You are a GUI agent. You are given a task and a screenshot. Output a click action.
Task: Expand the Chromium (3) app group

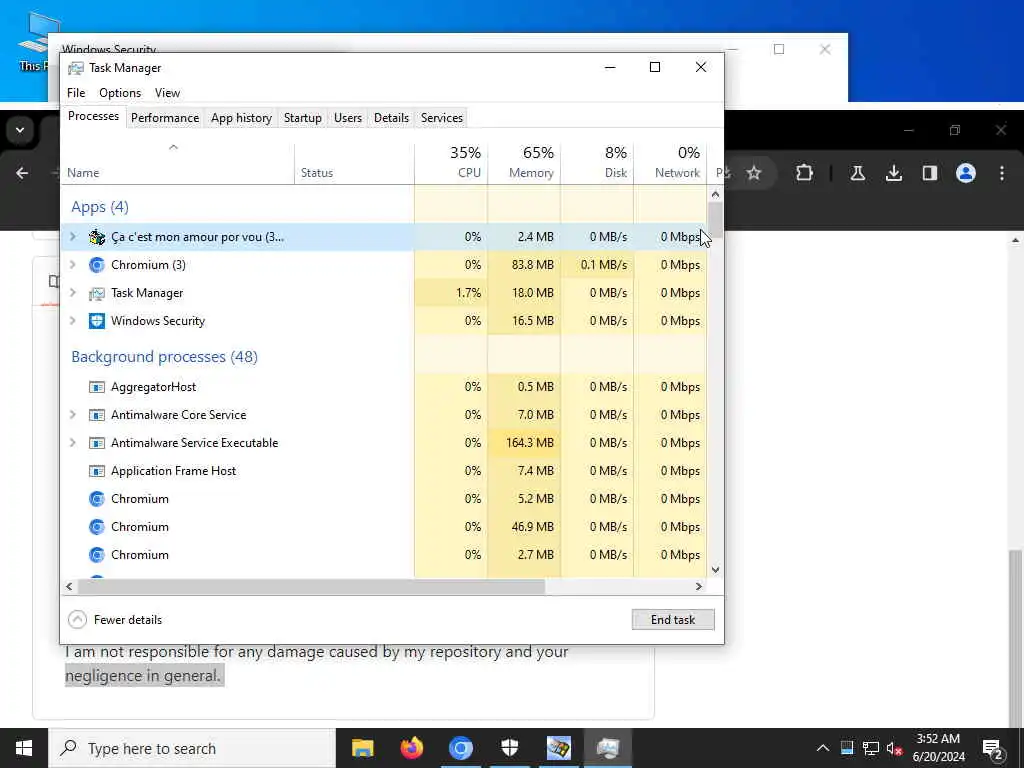click(x=72, y=264)
